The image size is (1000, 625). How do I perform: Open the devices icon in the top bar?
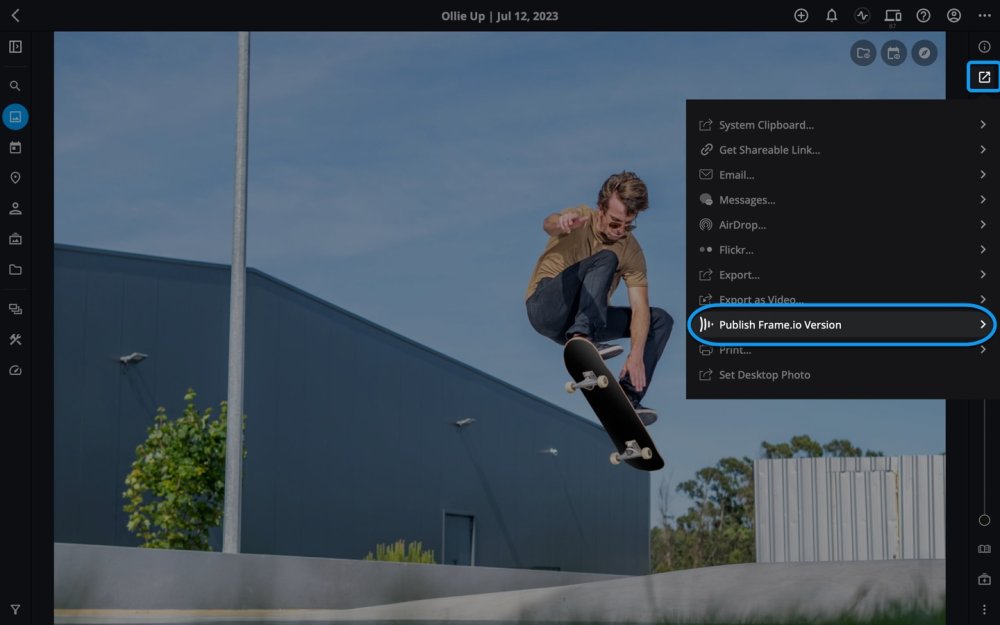click(893, 16)
